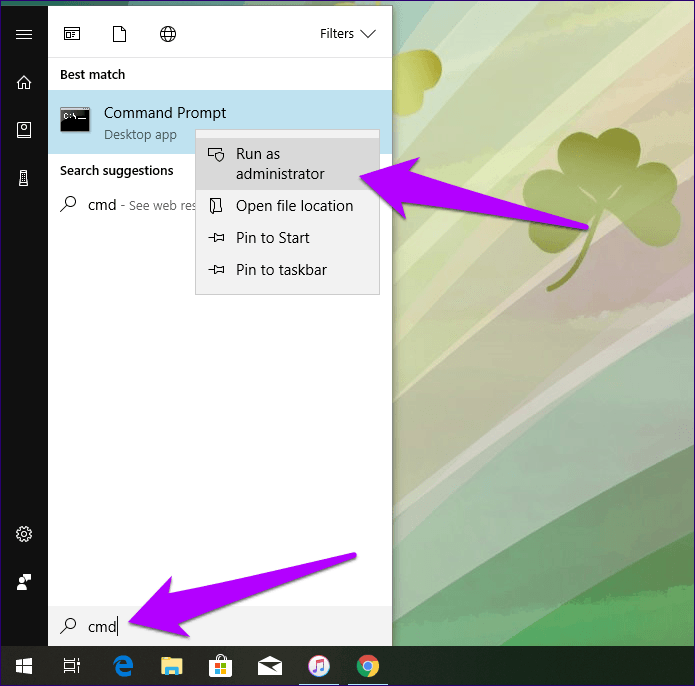Image resolution: width=695 pixels, height=686 pixels.
Task: Launch Microsoft Edge from taskbar
Action: pos(123,666)
